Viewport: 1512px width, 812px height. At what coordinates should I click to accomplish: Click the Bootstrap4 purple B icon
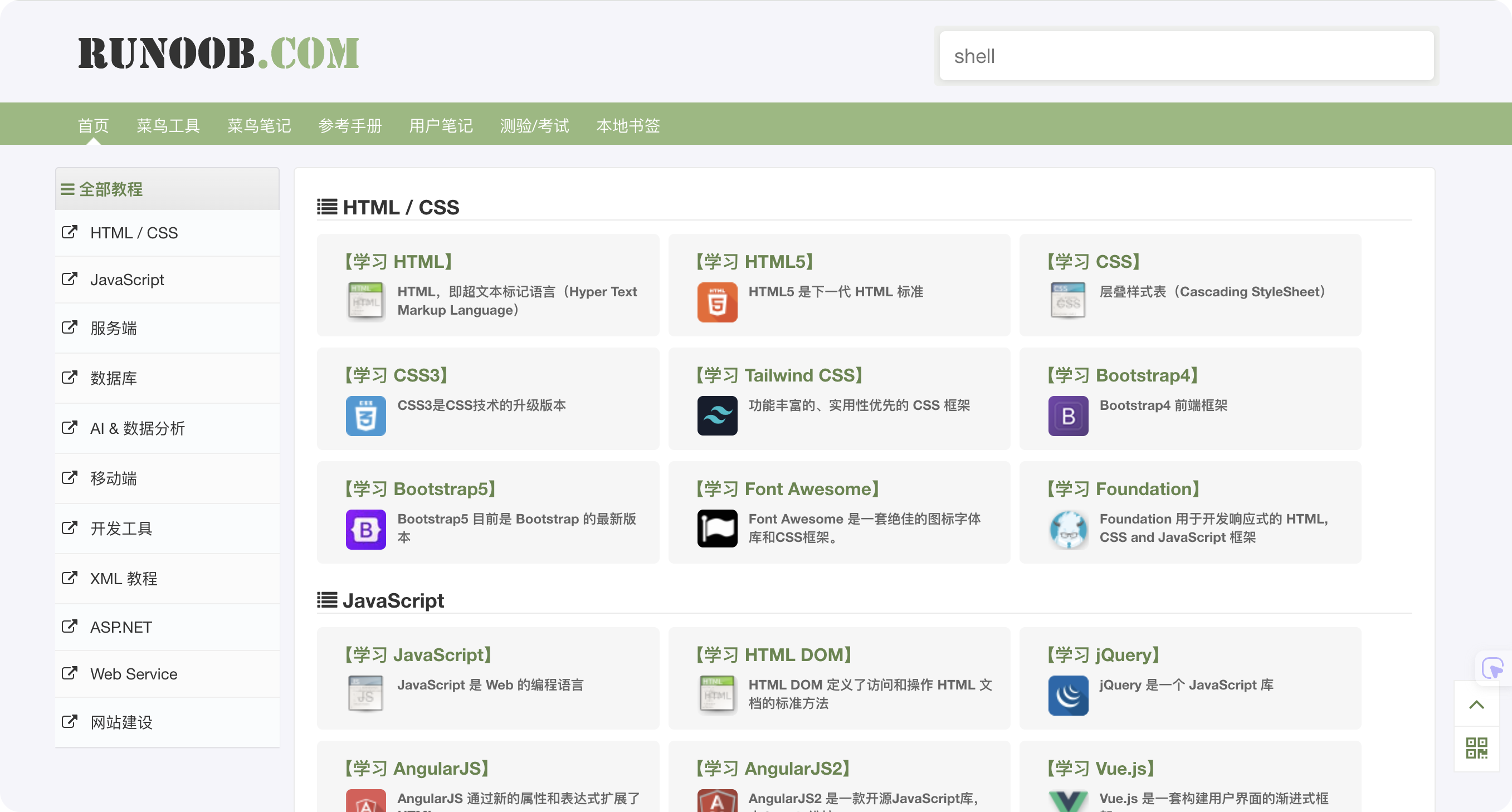(x=1067, y=415)
